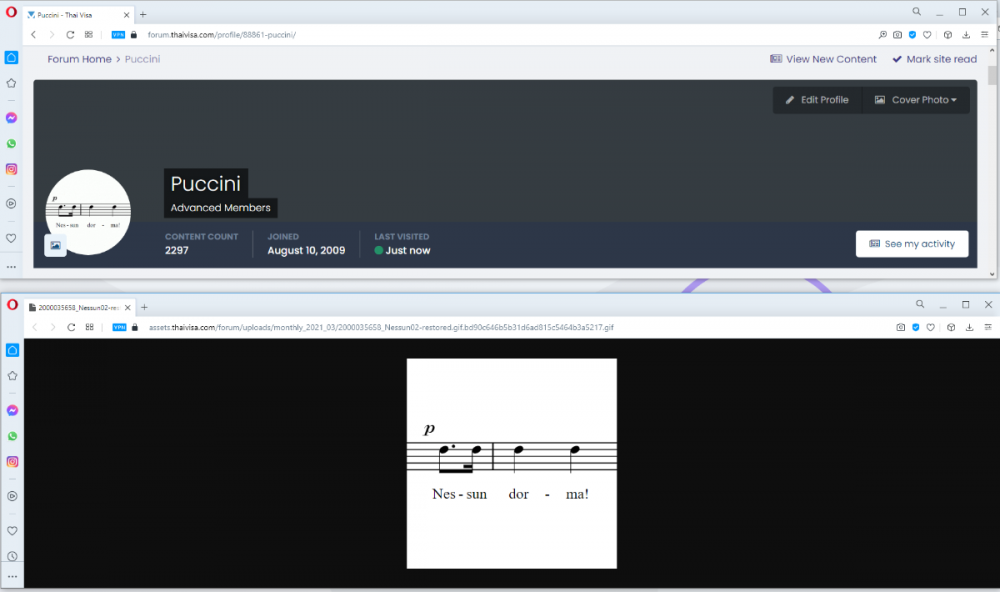
Task: Search tabs icon in top window title bar
Action: [916, 11]
